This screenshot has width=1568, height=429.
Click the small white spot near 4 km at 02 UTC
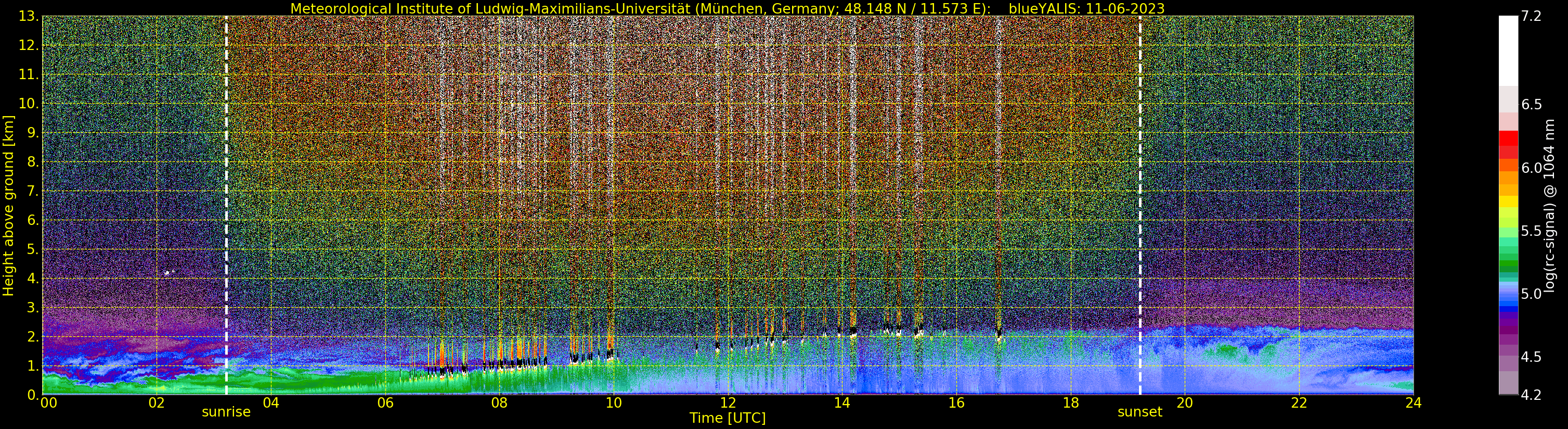coord(168,273)
